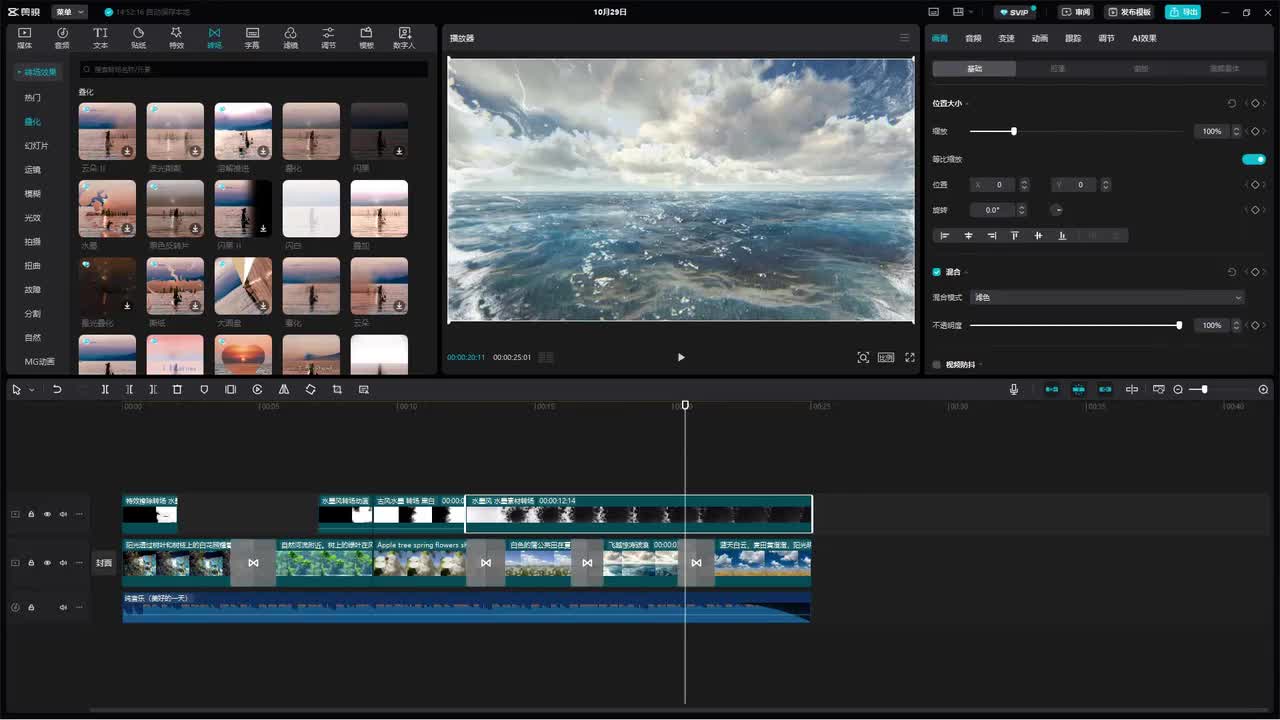Click the 不透明度 opacity slider handle
The width and height of the screenshot is (1280, 720).
pyautogui.click(x=1179, y=325)
